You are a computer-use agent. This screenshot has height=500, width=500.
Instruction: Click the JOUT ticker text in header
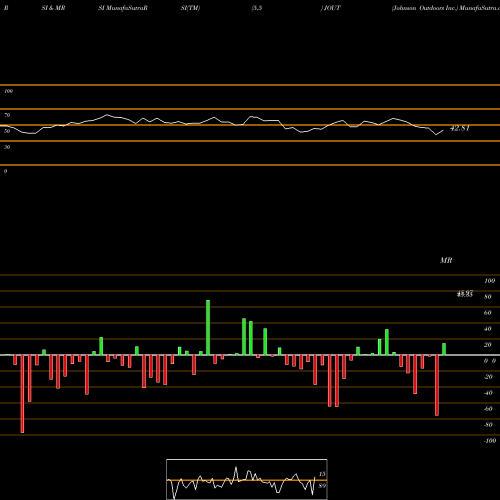(x=332, y=8)
